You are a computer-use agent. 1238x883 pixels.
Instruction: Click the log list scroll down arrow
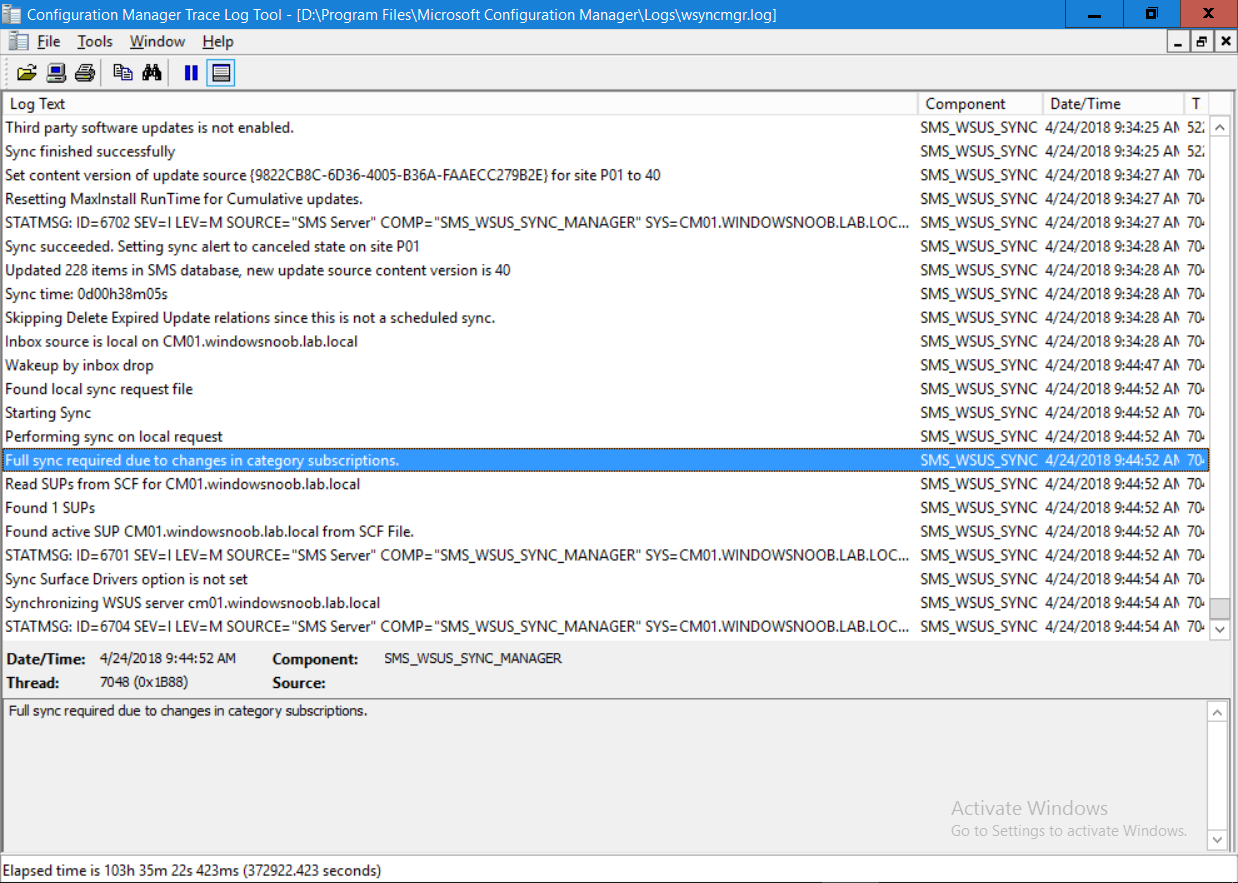pos(1220,629)
